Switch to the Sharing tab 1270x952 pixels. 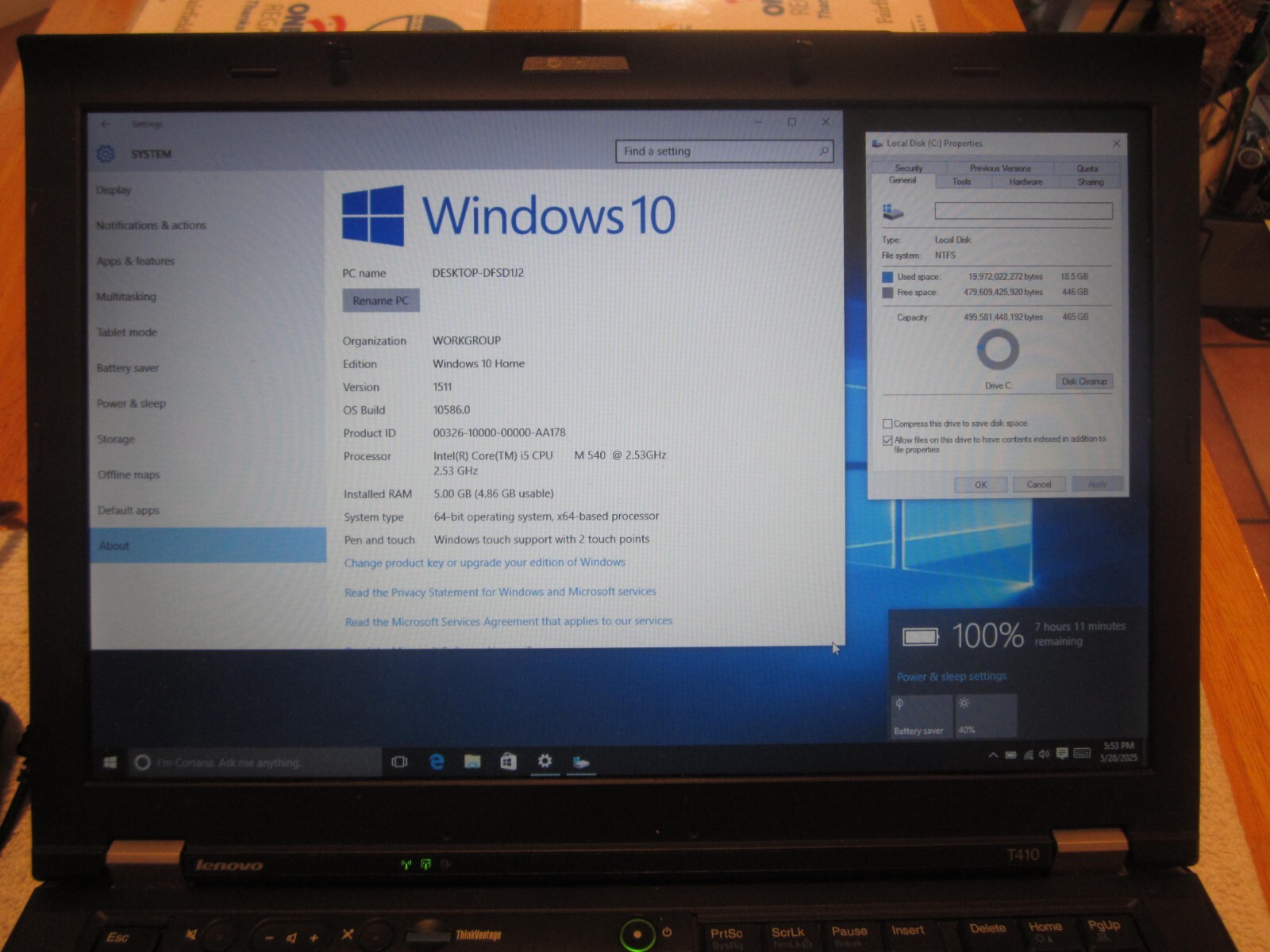1091,182
